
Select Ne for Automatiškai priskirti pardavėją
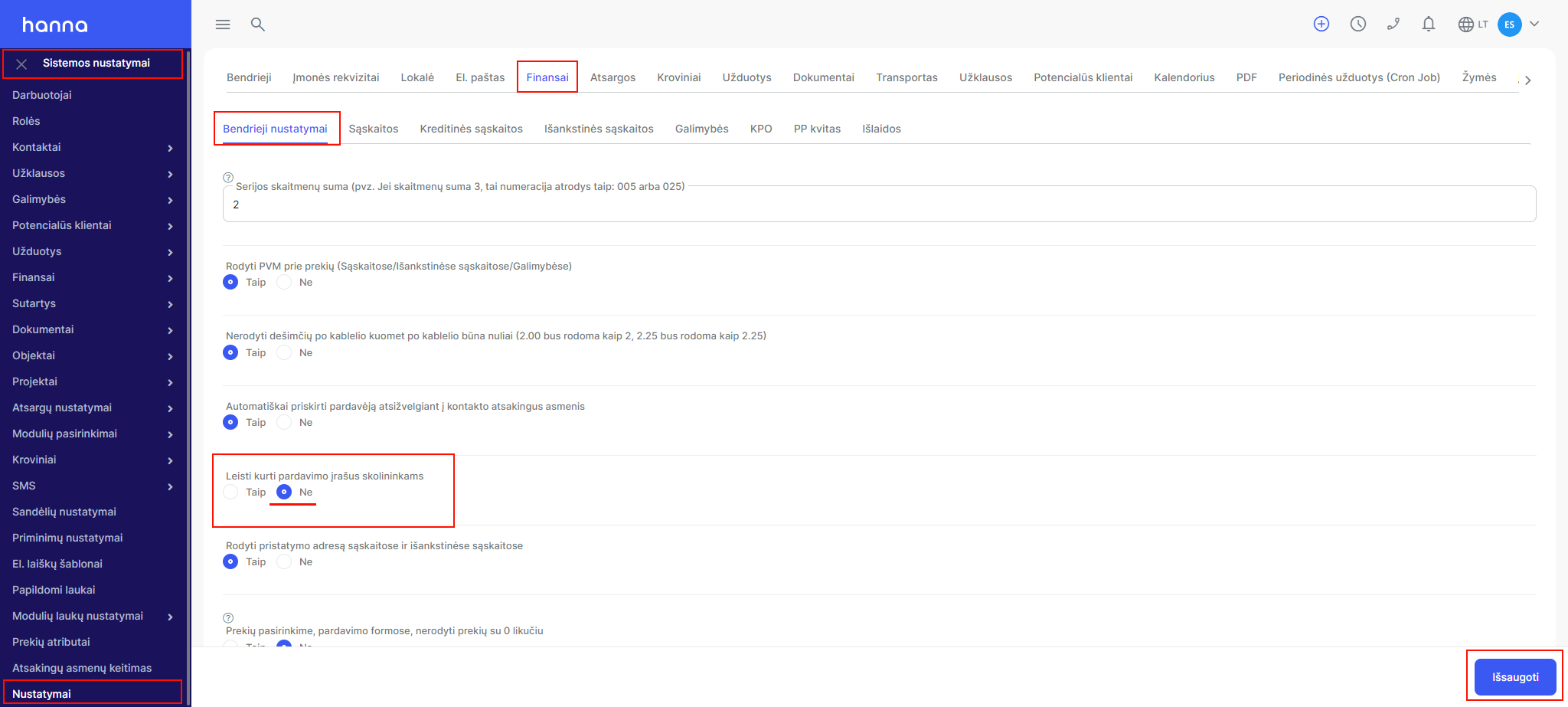[x=284, y=422]
